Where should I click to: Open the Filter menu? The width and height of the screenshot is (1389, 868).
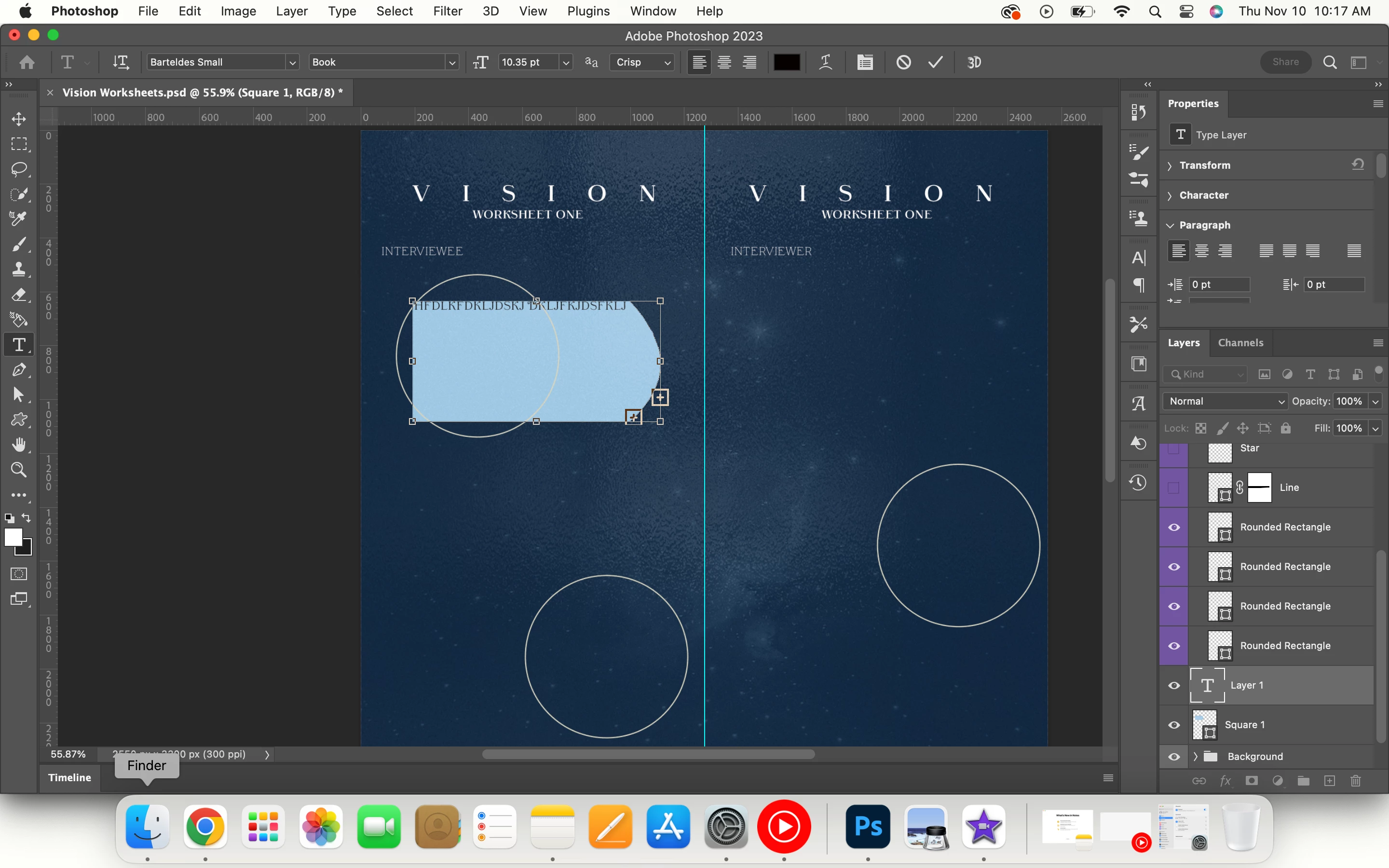click(447, 11)
